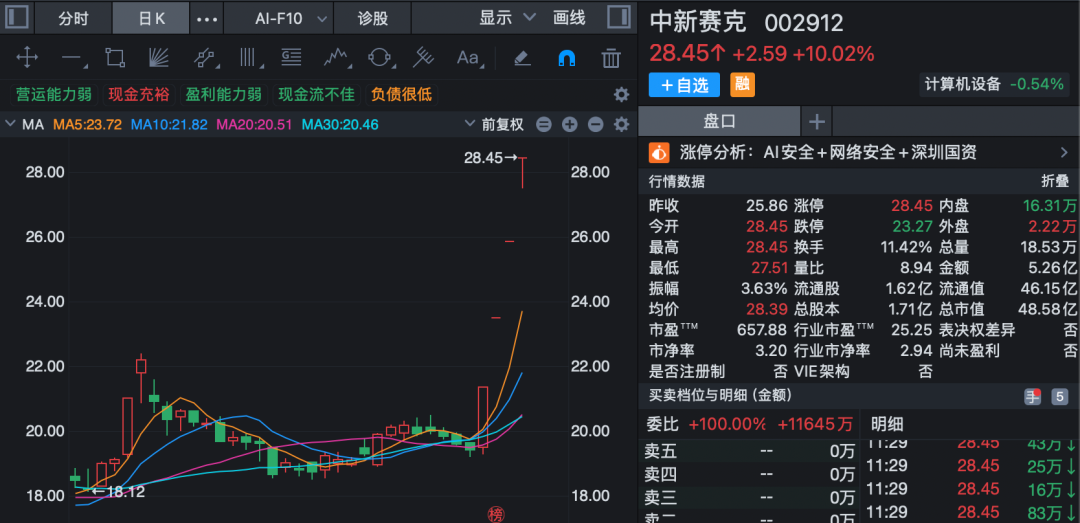Click the 现金流不佳 tag
The image size is (1080, 523).
(x=316, y=94)
